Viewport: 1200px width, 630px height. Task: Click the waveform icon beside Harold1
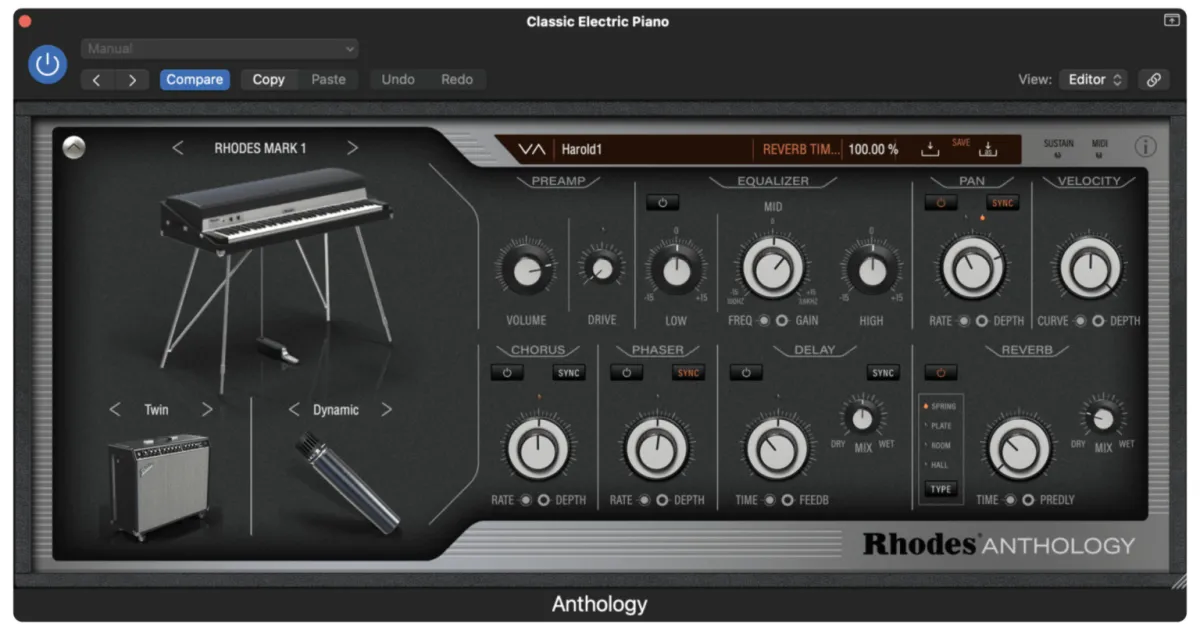(531, 150)
